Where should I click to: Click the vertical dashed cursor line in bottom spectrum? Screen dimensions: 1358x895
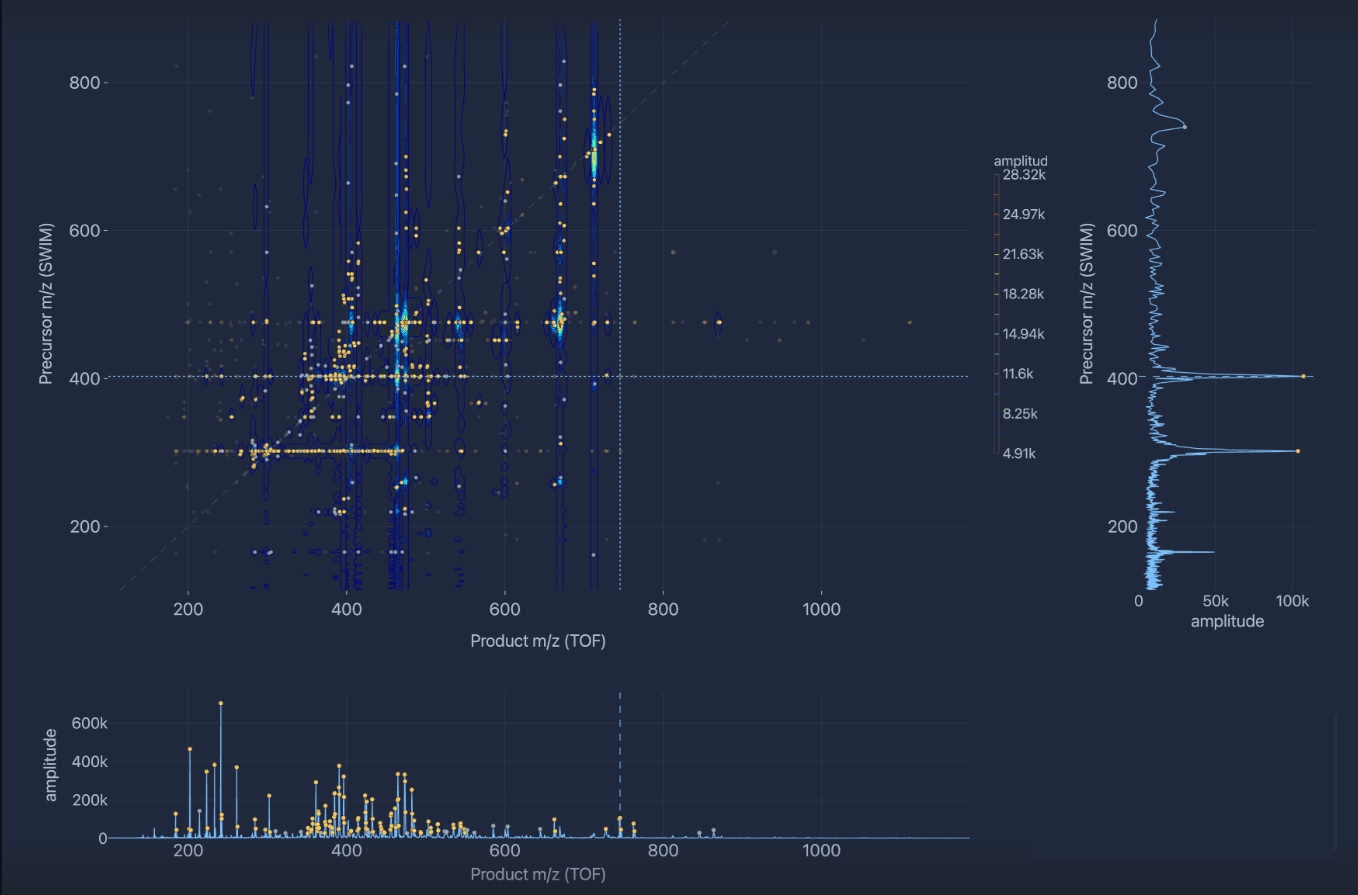click(620, 765)
